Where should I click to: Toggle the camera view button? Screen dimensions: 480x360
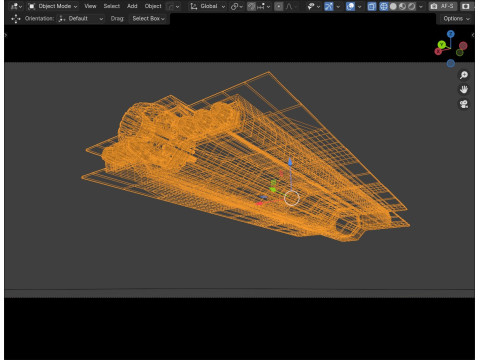coord(464,104)
